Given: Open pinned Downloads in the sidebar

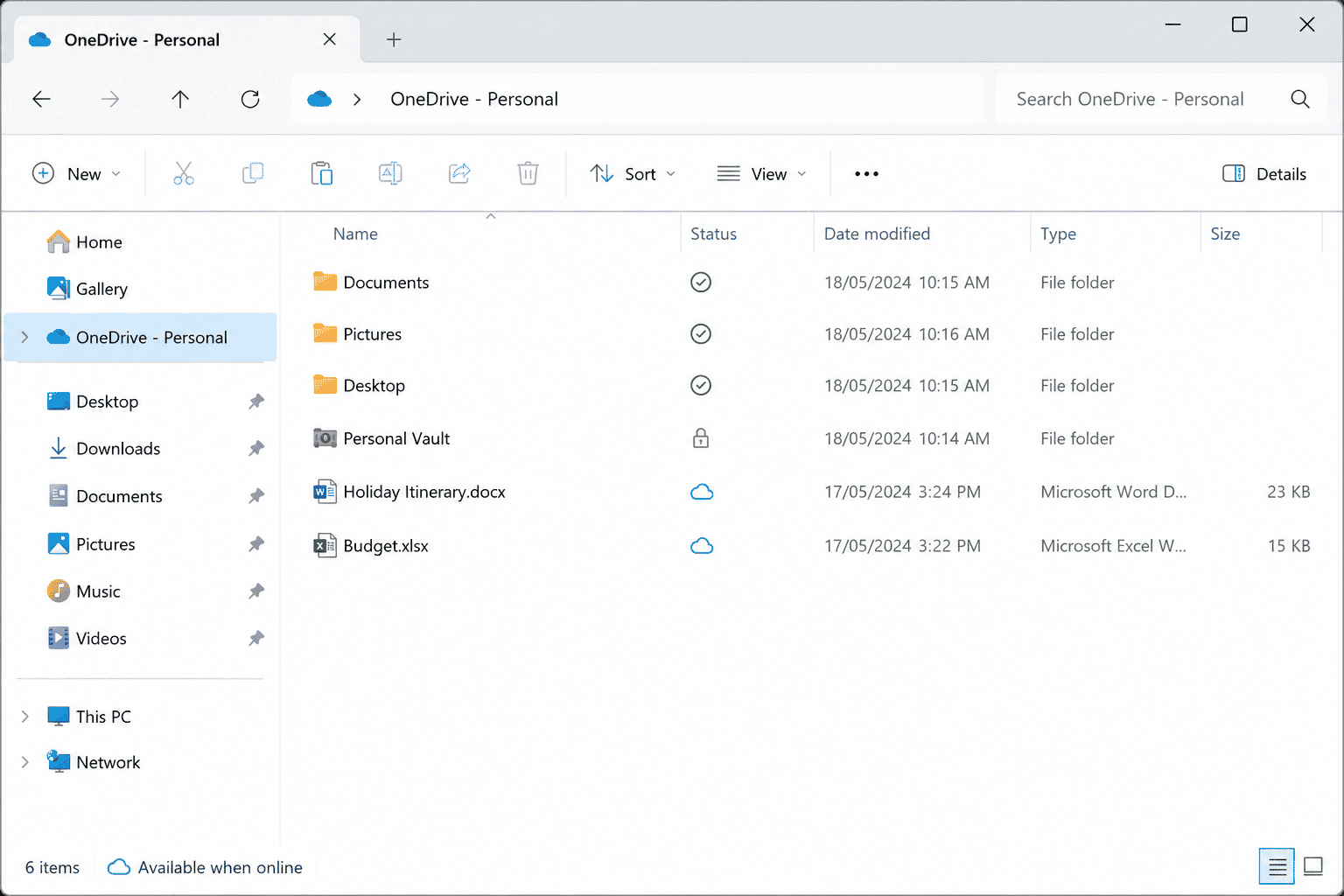Looking at the screenshot, I should [141, 449].
